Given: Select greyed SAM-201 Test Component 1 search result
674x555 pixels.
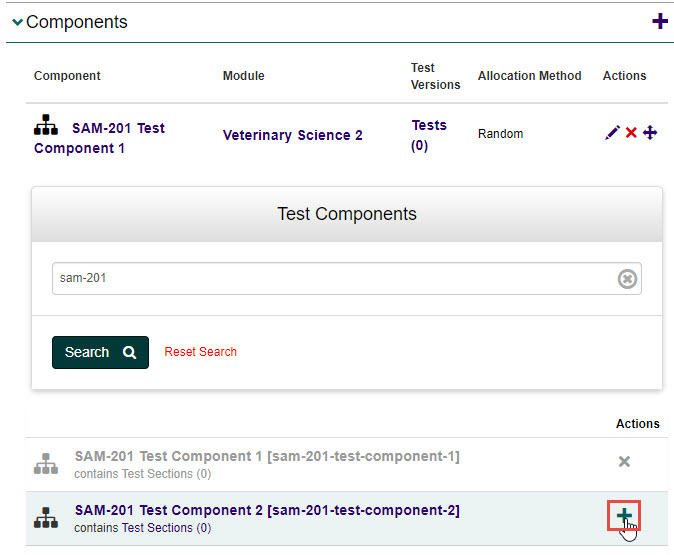Looking at the screenshot, I should click(267, 456).
